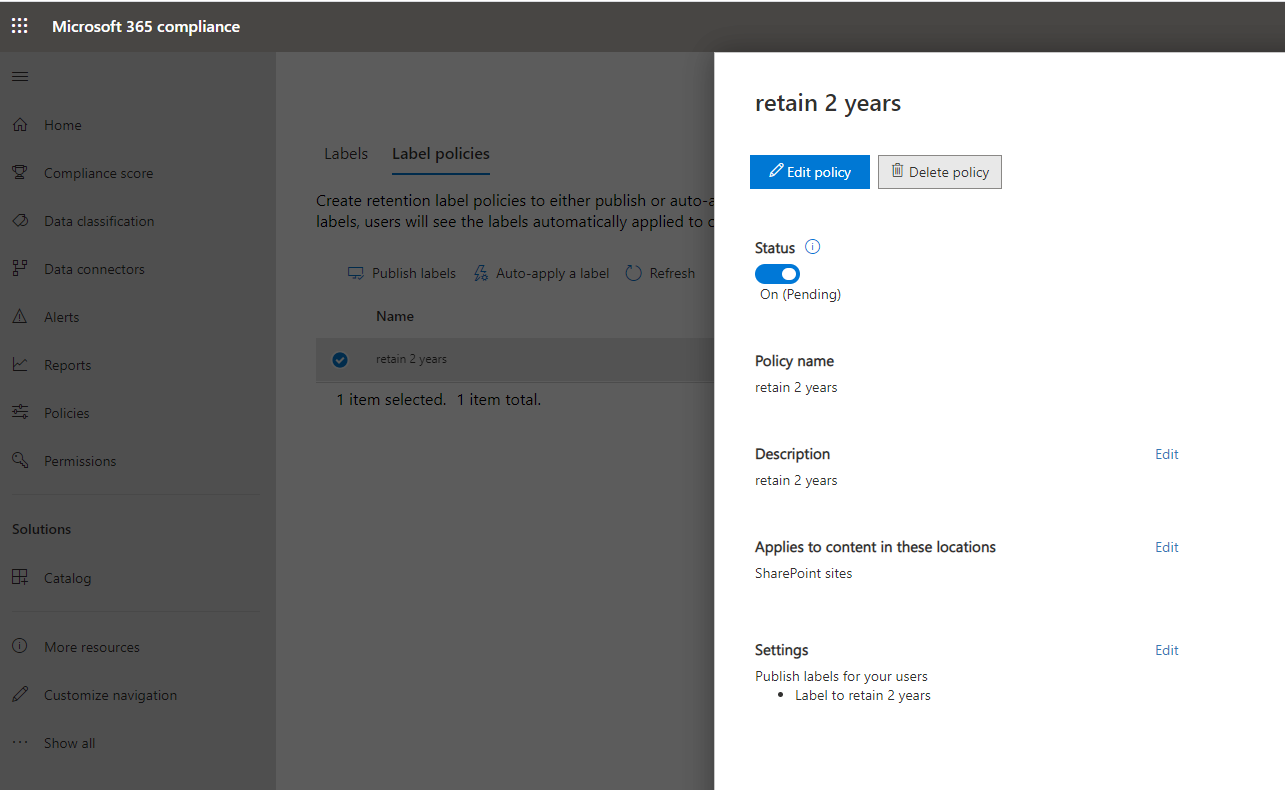Screen dimensions: 1285x790
Task: Collapse the navigation hamburger menu
Action: point(20,77)
